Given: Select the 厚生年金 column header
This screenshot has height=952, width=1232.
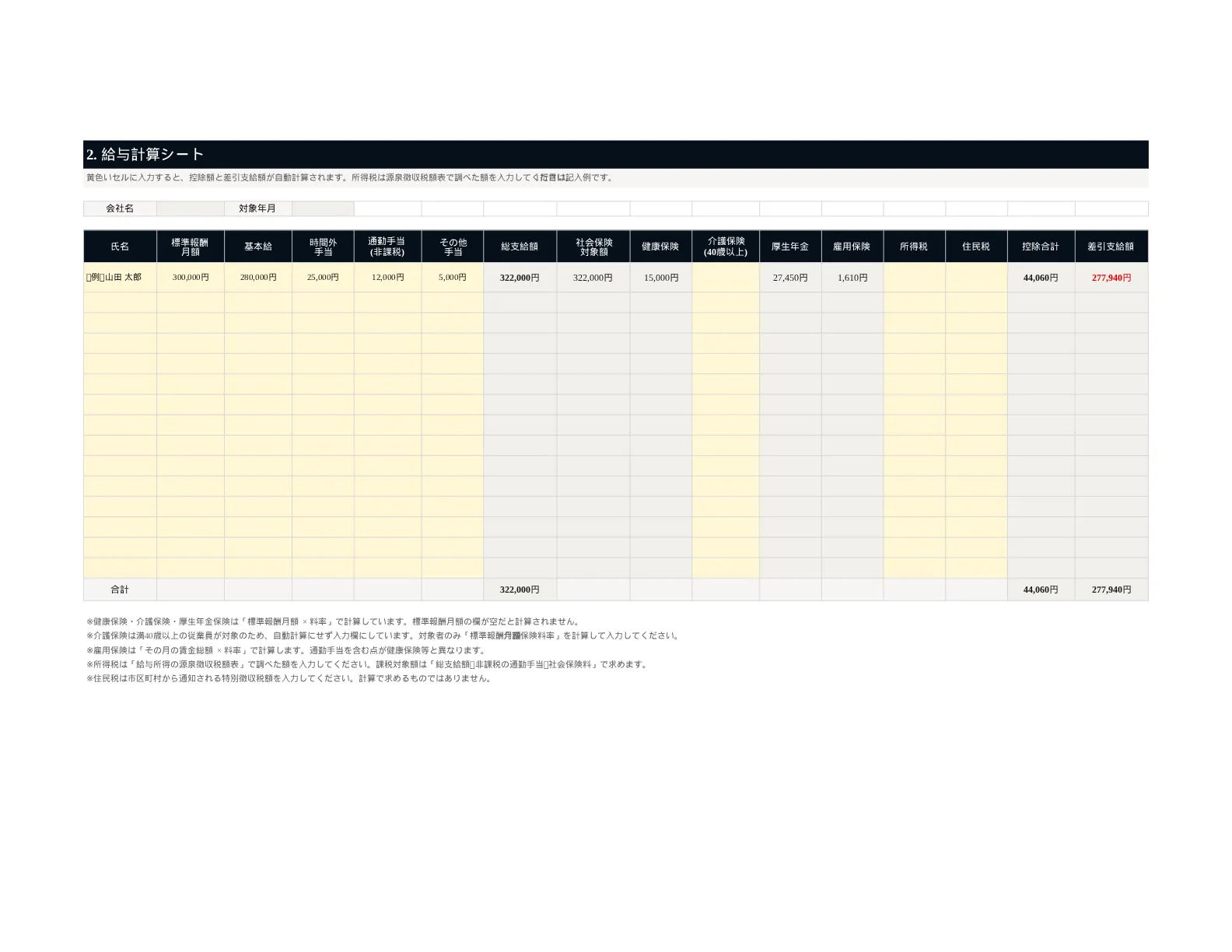Looking at the screenshot, I should pyautogui.click(x=790, y=247).
